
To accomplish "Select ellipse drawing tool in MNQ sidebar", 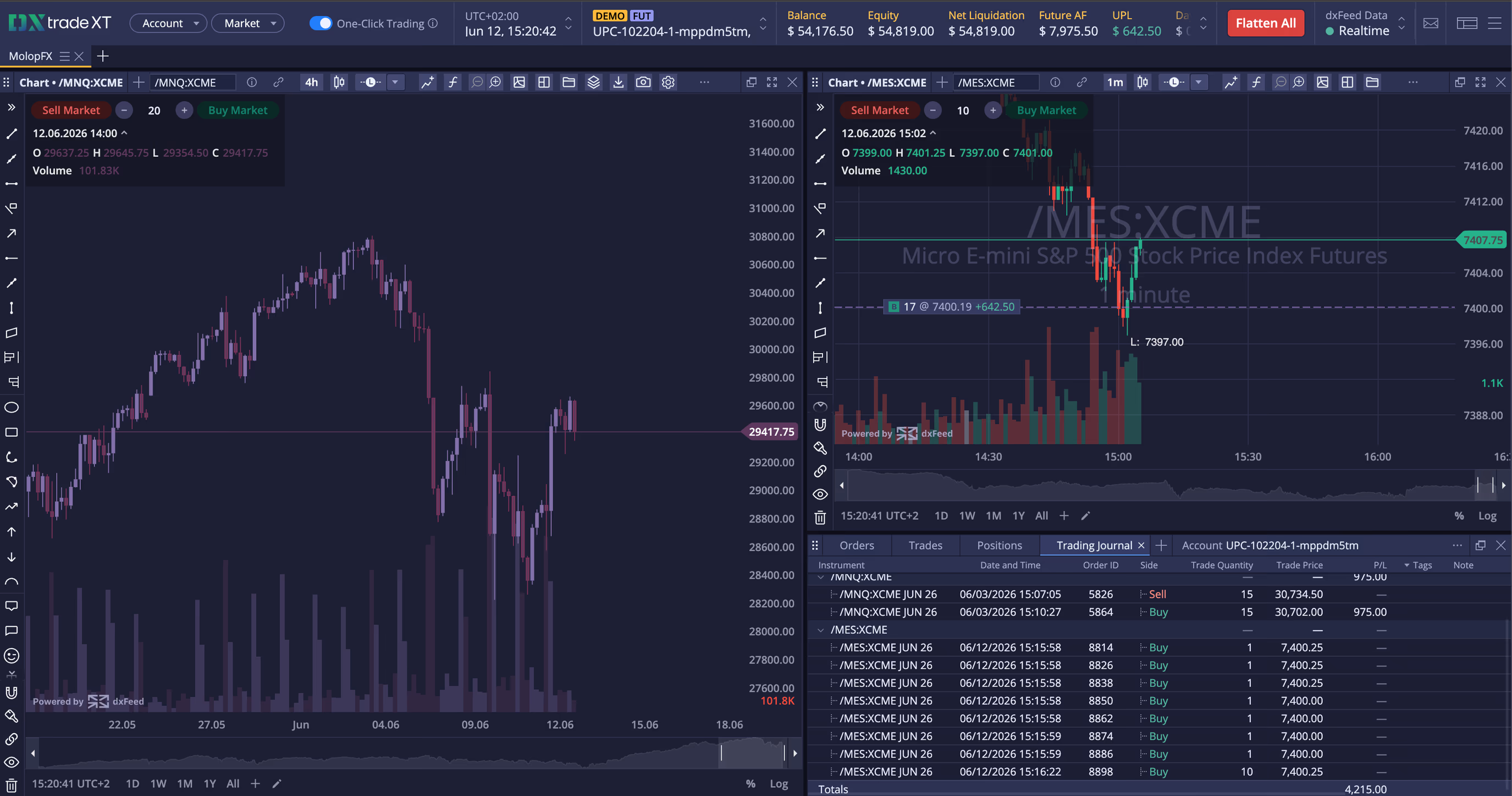I will pyautogui.click(x=11, y=408).
